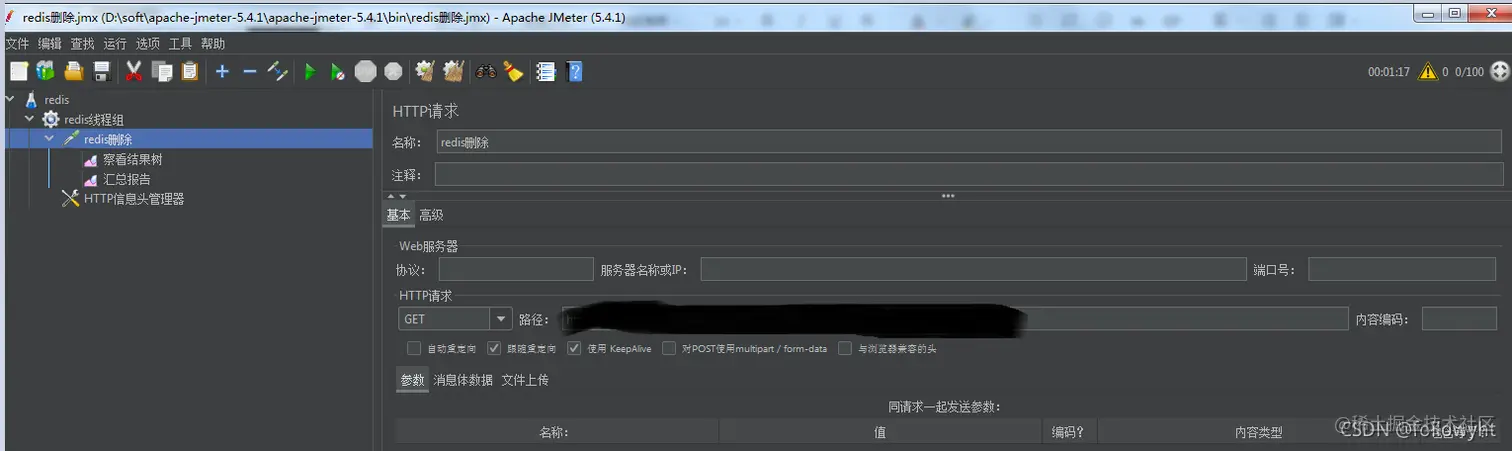1512x451 pixels.
Task: Click the Shutdown test icon
Action: coord(393,71)
